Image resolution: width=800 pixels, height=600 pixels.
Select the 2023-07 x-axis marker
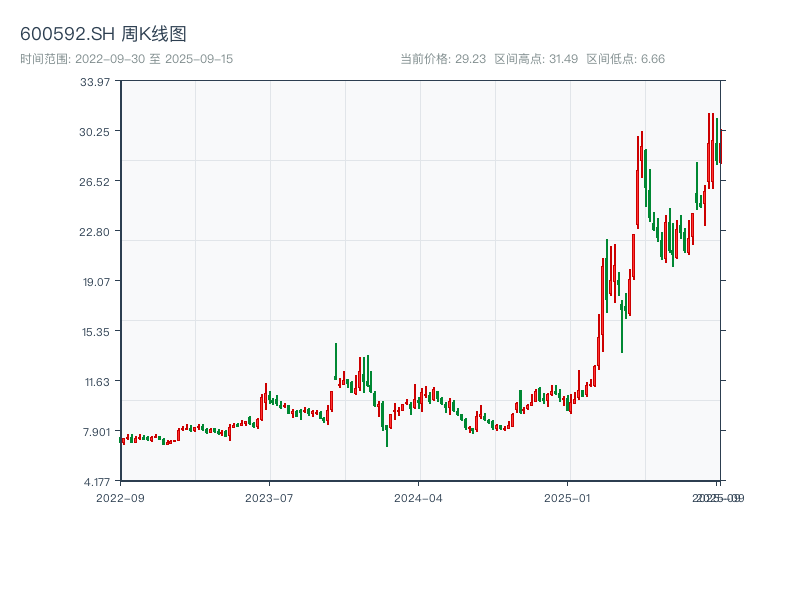click(x=269, y=498)
